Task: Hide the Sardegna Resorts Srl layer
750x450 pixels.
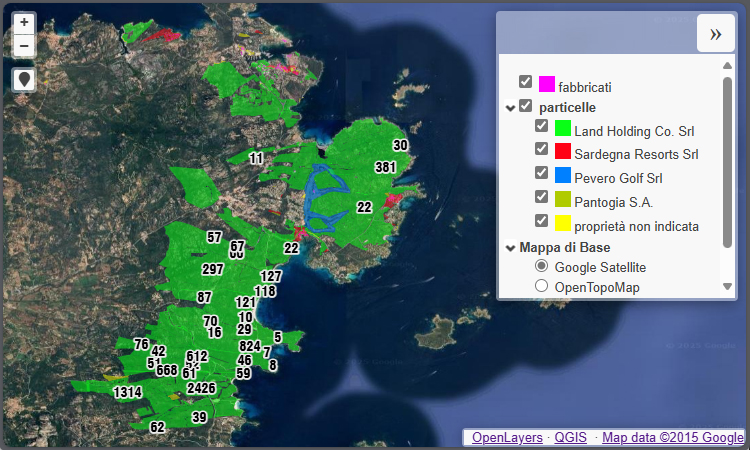Action: [541, 149]
